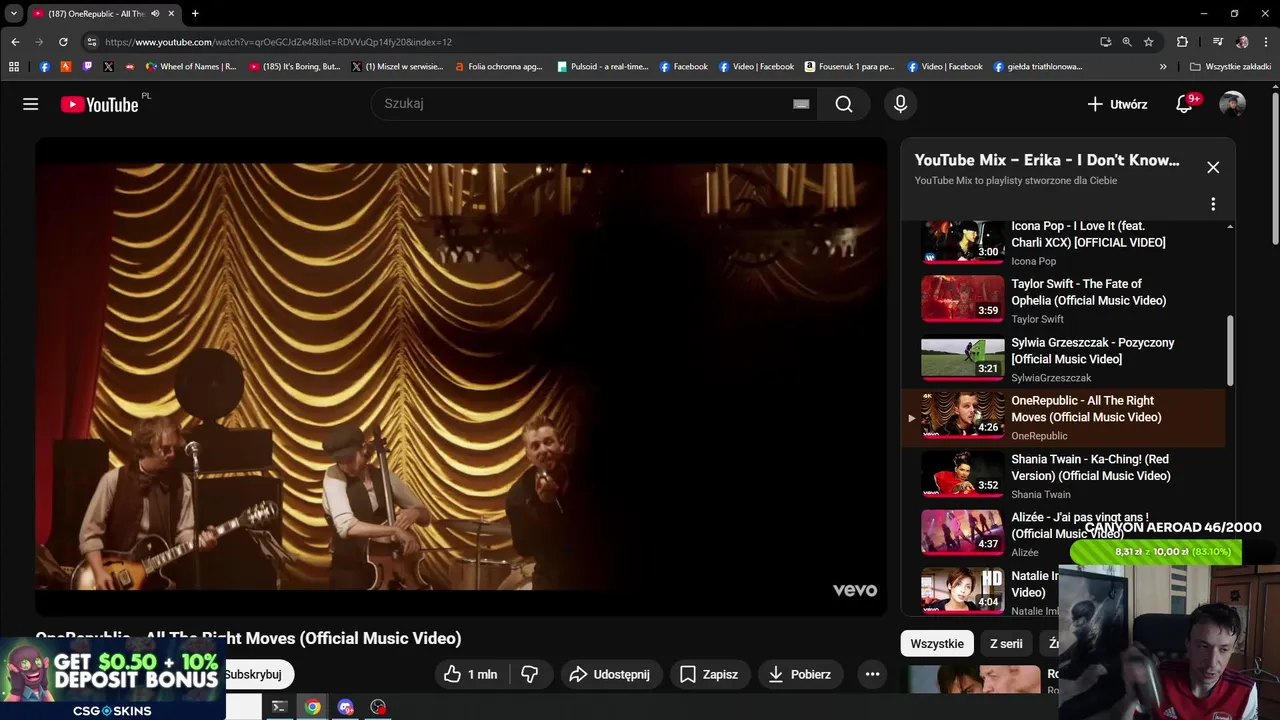This screenshot has width=1280, height=720.
Task: Like the video (1 mln)
Action: [470, 674]
